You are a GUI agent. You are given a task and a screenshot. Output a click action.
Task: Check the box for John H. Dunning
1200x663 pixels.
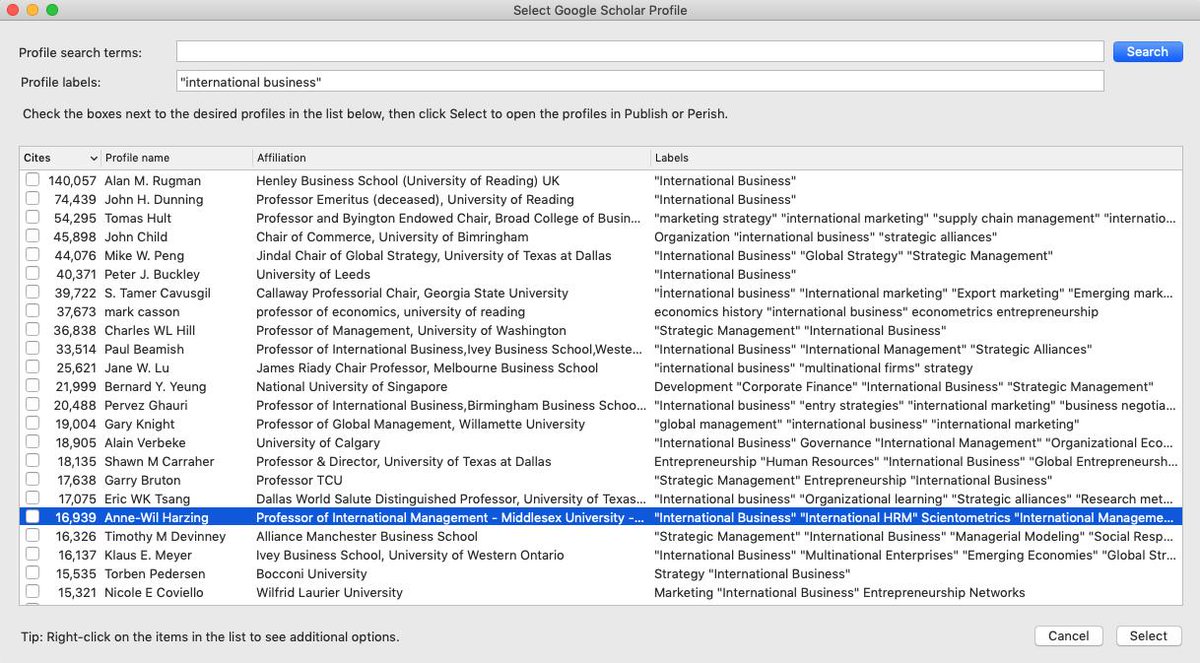click(x=33, y=199)
